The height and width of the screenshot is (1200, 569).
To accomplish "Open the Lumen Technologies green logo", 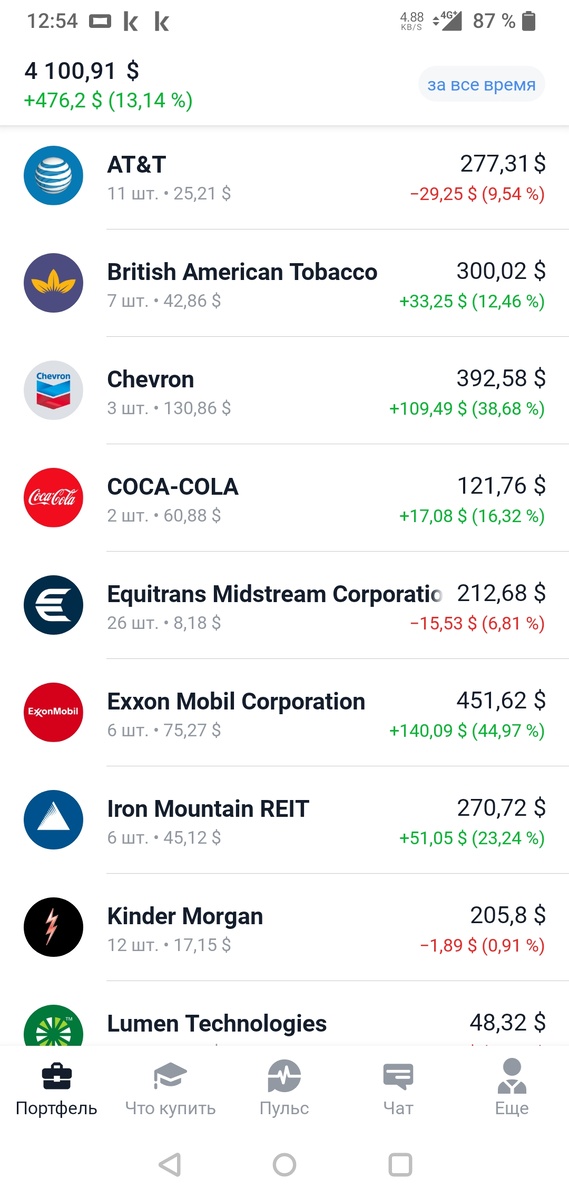I will (x=53, y=1025).
